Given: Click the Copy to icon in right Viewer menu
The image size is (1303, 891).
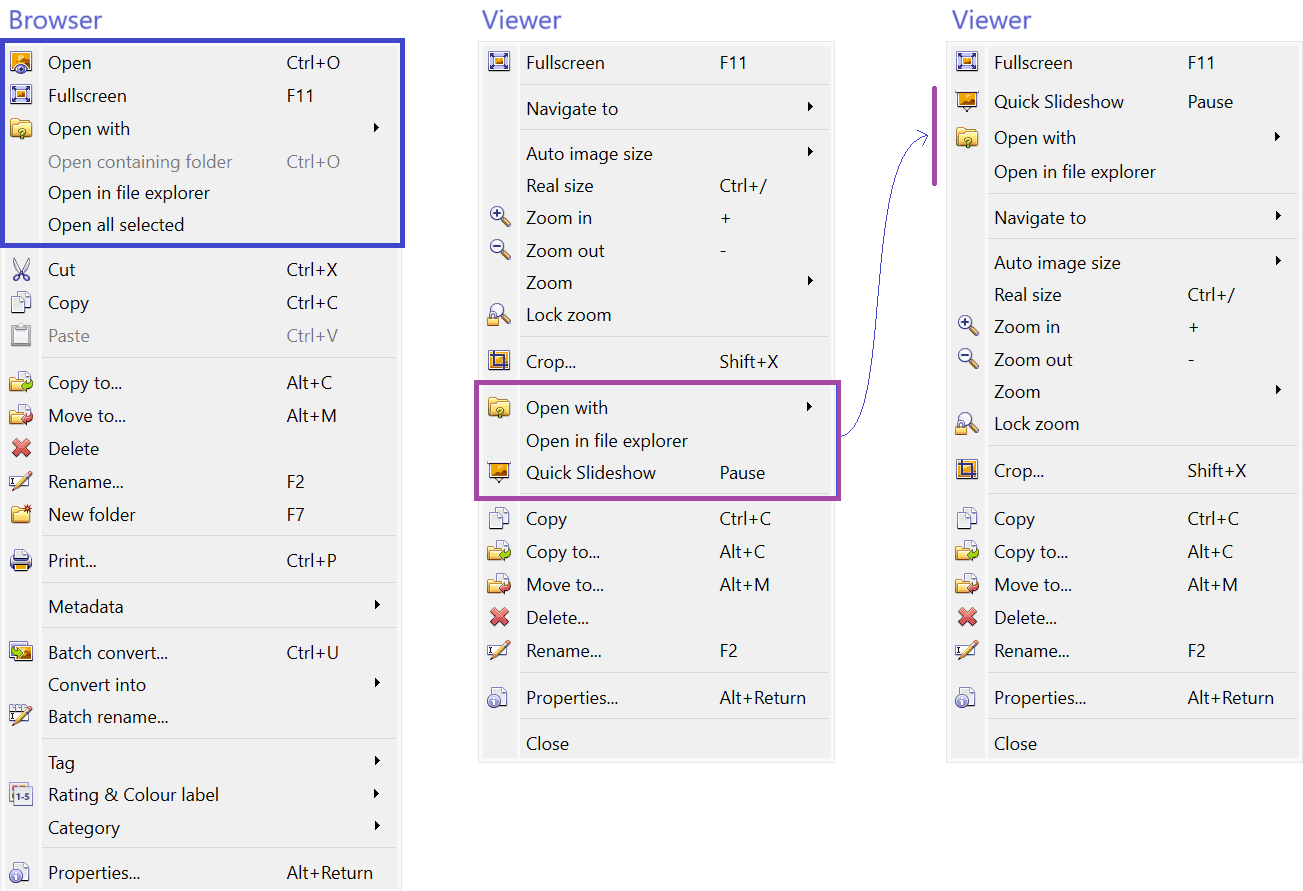Looking at the screenshot, I should point(967,552).
